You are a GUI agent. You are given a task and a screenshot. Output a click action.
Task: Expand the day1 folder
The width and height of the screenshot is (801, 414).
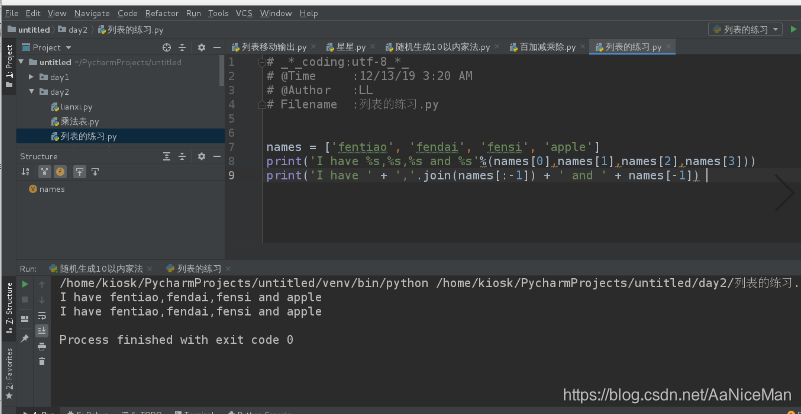point(31,77)
